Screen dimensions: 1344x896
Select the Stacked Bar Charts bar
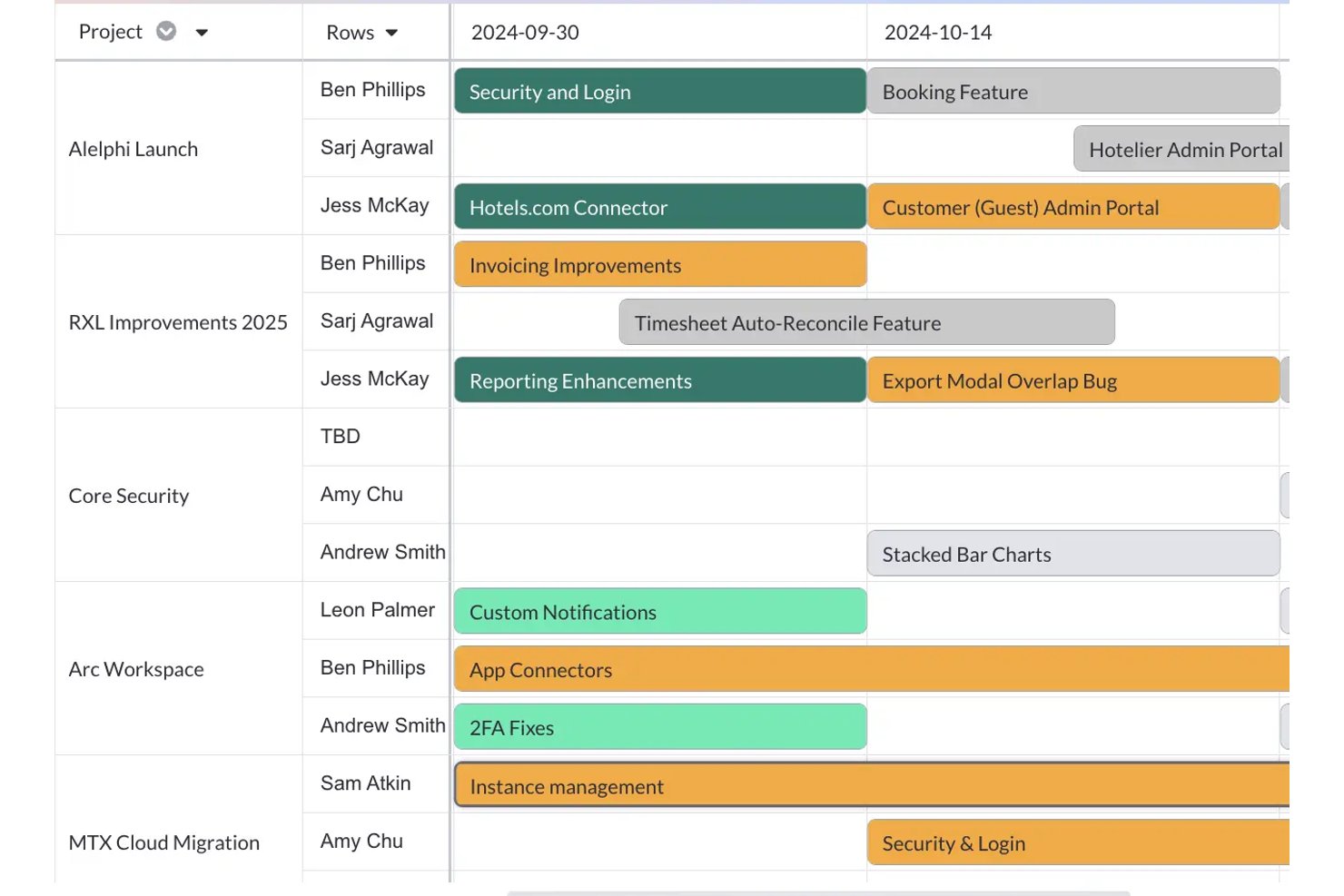click(1073, 554)
